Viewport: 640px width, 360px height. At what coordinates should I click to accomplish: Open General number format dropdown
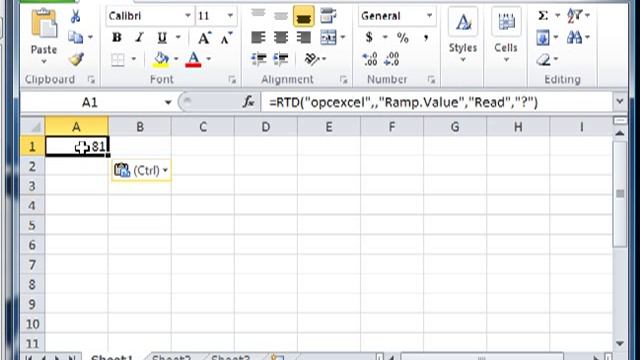pos(429,16)
